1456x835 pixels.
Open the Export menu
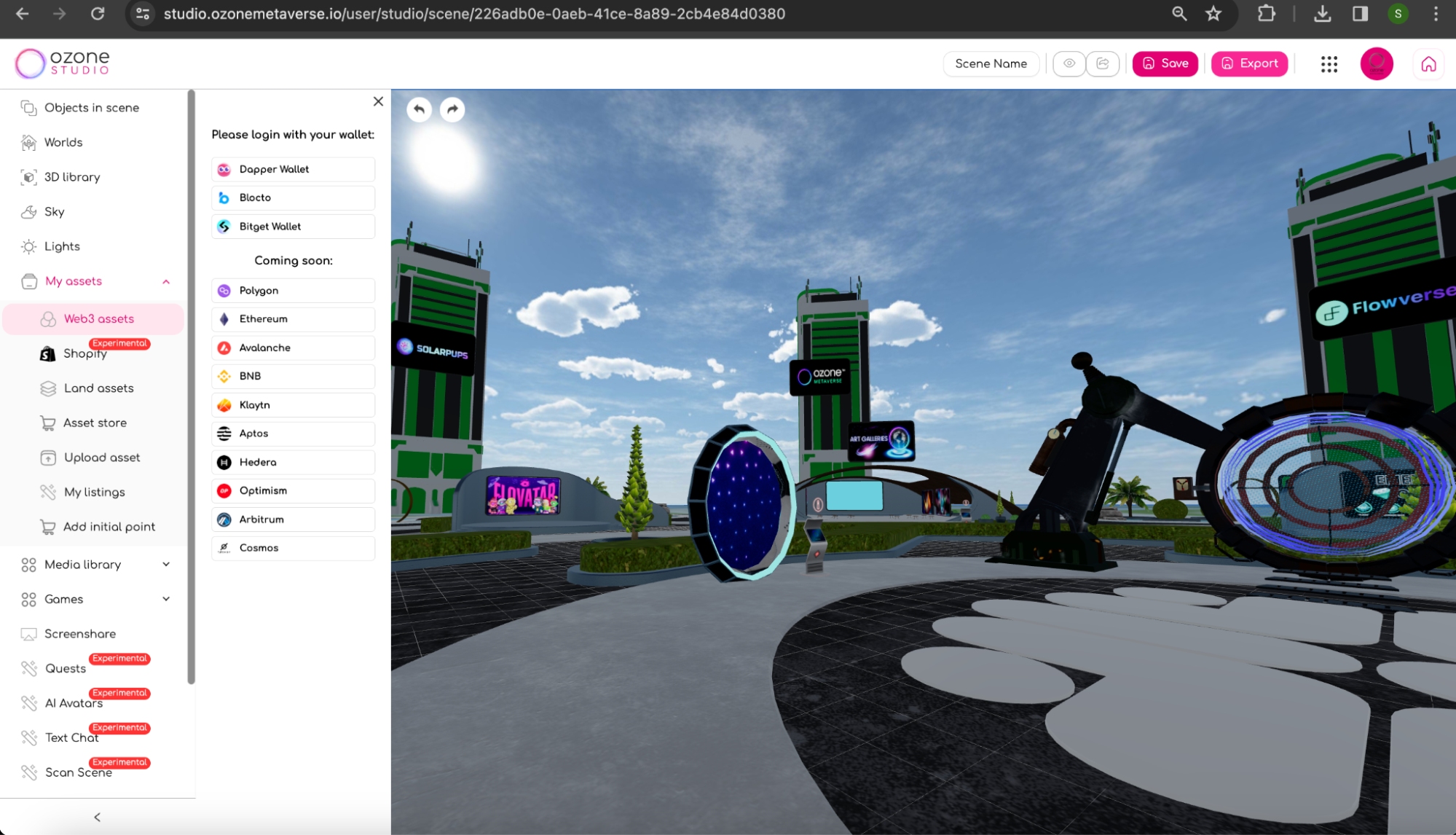coord(1249,63)
